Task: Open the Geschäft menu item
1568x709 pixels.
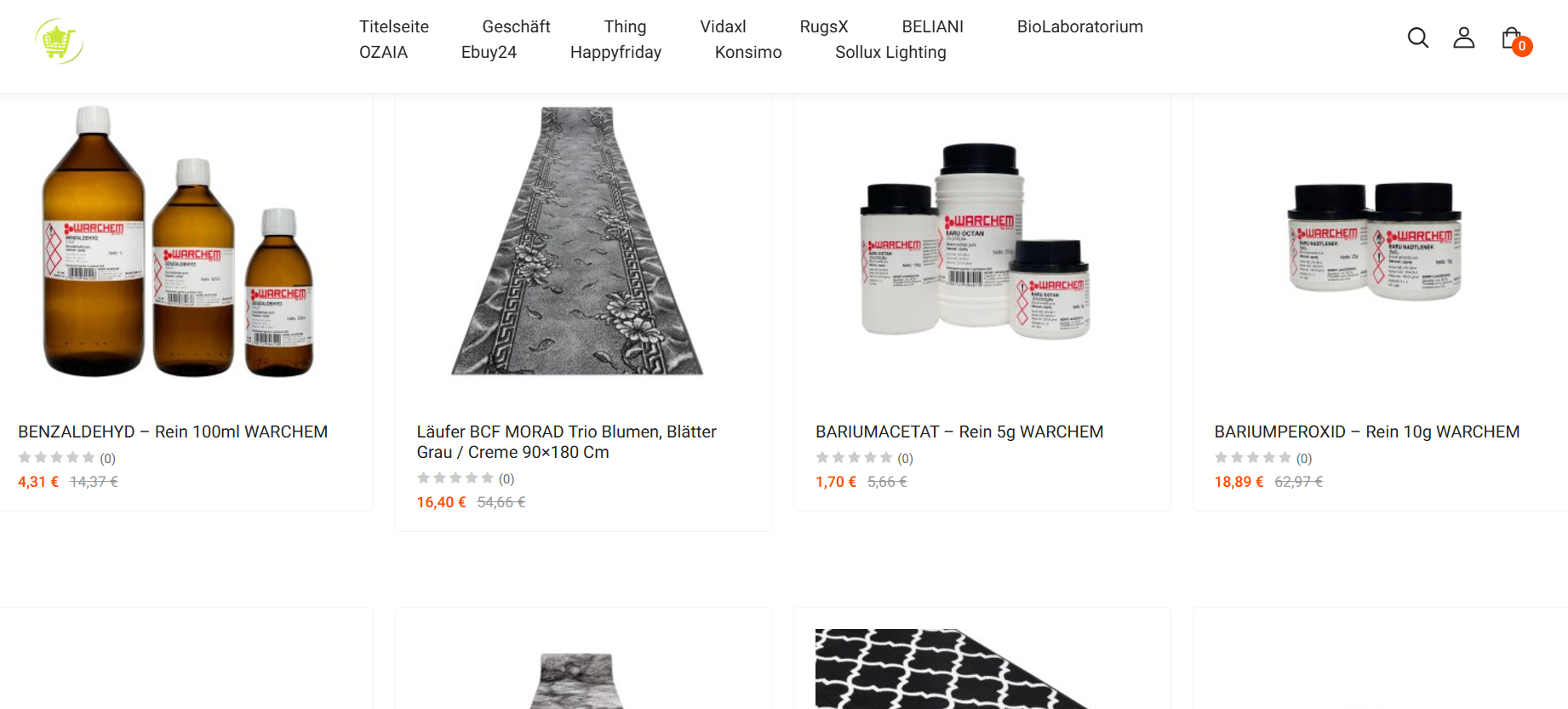Action: (x=516, y=26)
